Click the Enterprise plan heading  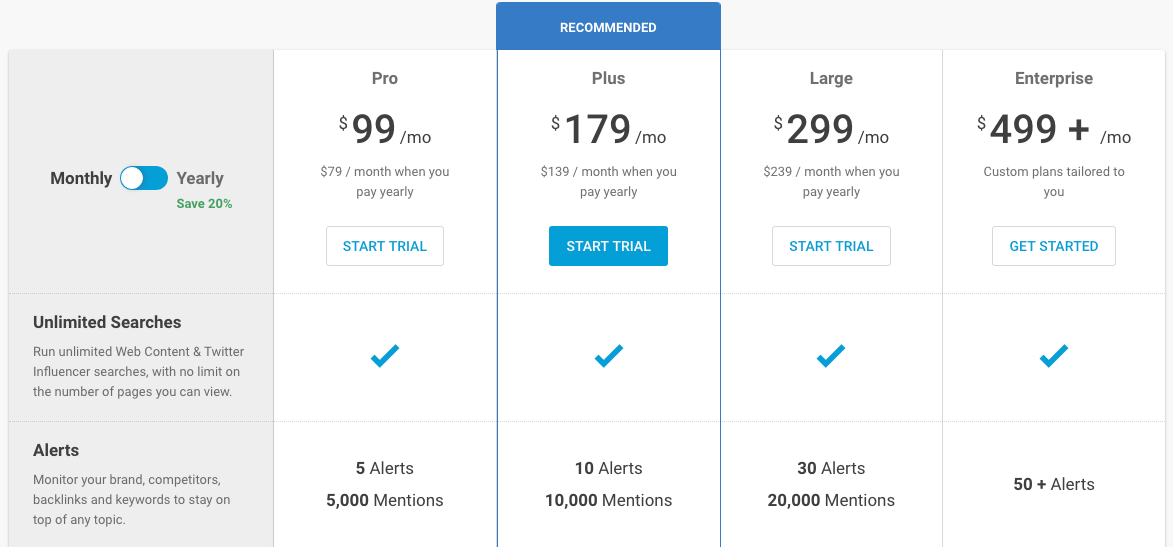pos(1054,78)
